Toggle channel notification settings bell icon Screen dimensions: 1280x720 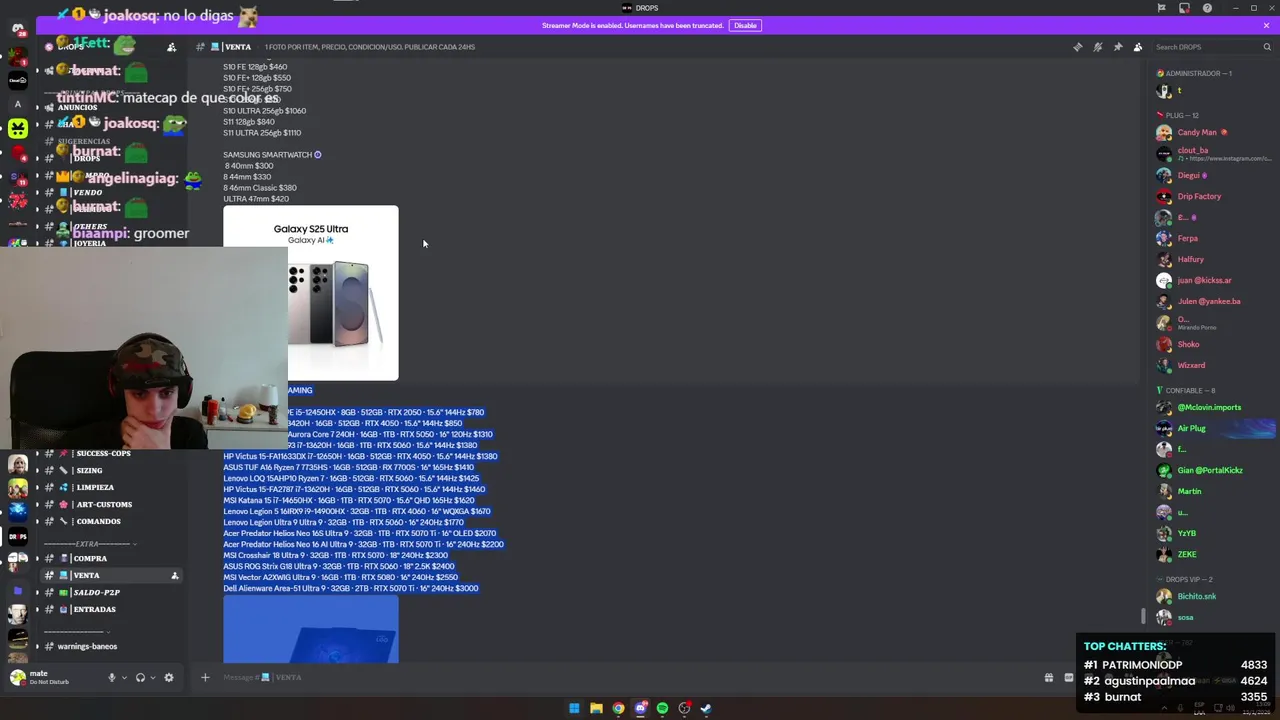(1097, 47)
